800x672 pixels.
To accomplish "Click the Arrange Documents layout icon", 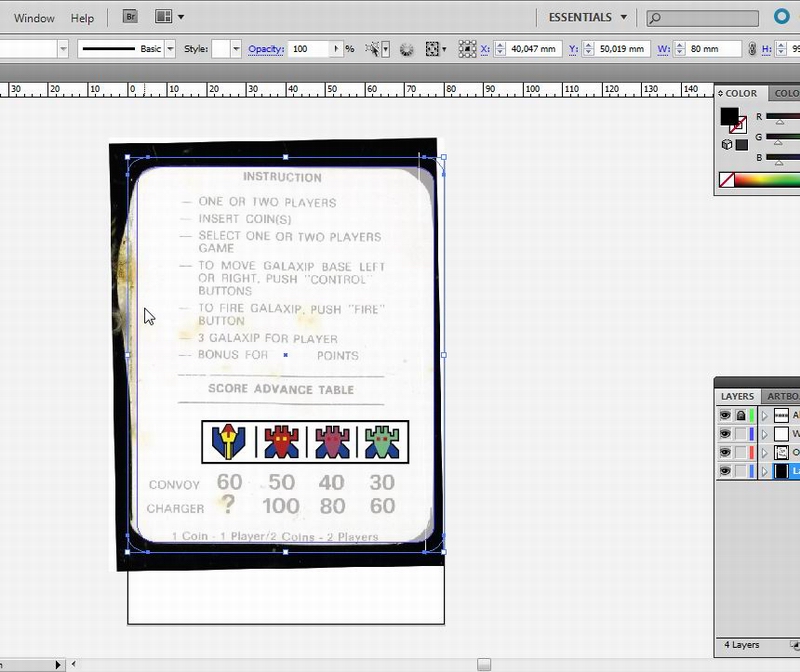I will [163, 17].
